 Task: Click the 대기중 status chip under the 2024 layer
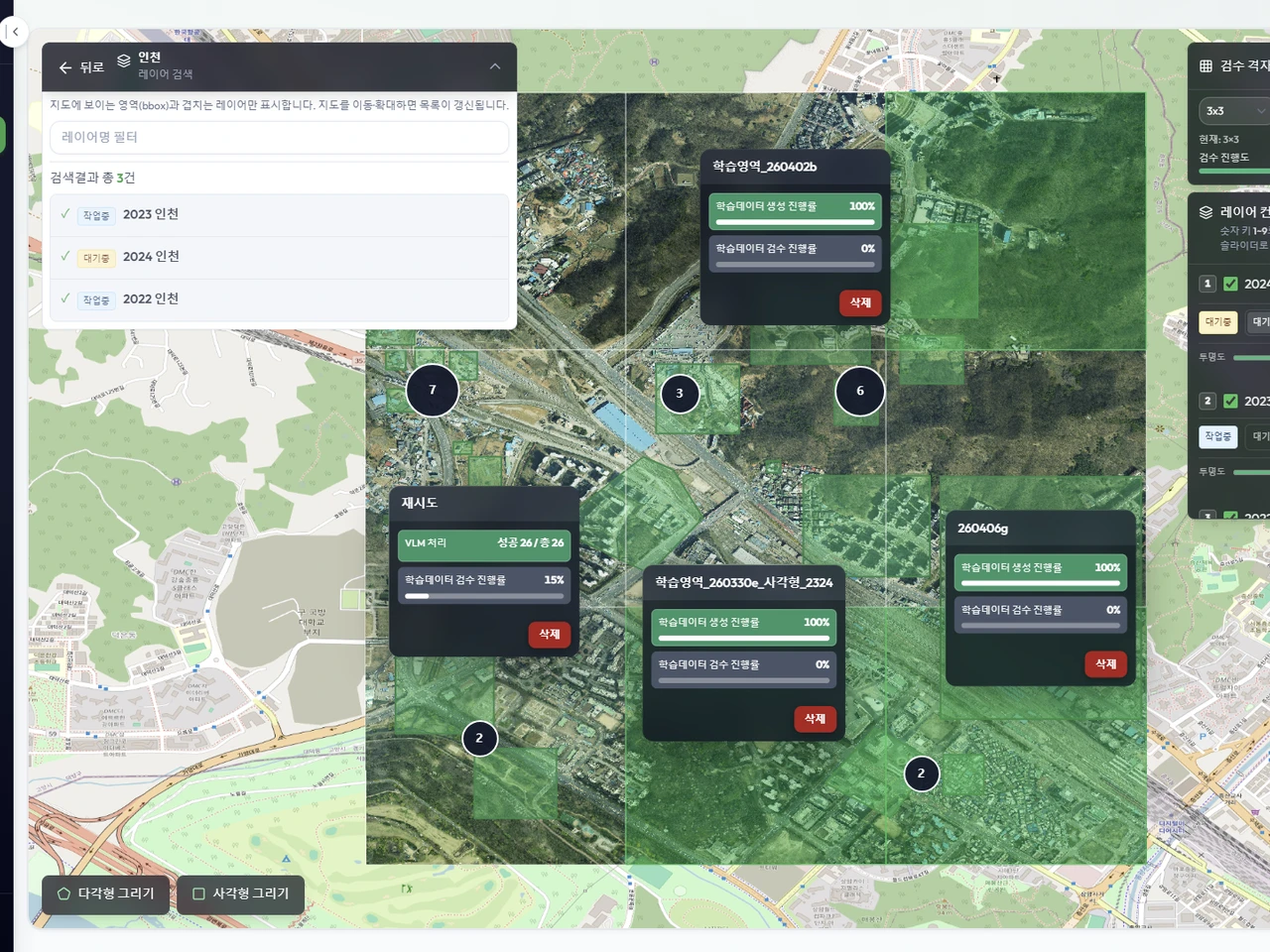[x=1217, y=322]
